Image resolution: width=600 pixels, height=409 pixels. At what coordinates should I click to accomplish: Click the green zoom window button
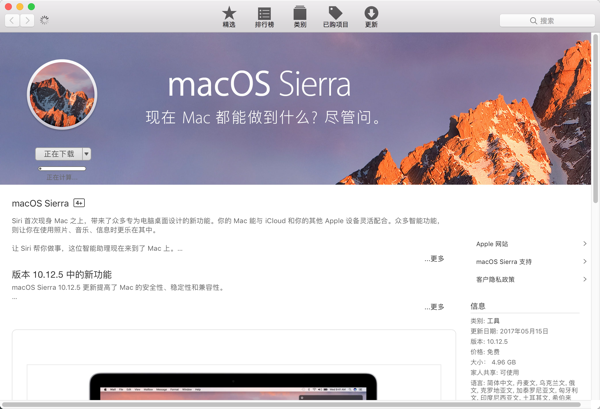pyautogui.click(x=31, y=7)
